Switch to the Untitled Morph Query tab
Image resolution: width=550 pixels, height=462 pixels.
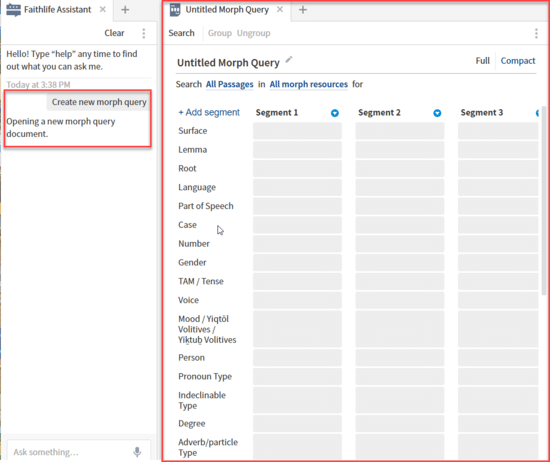pos(227,9)
